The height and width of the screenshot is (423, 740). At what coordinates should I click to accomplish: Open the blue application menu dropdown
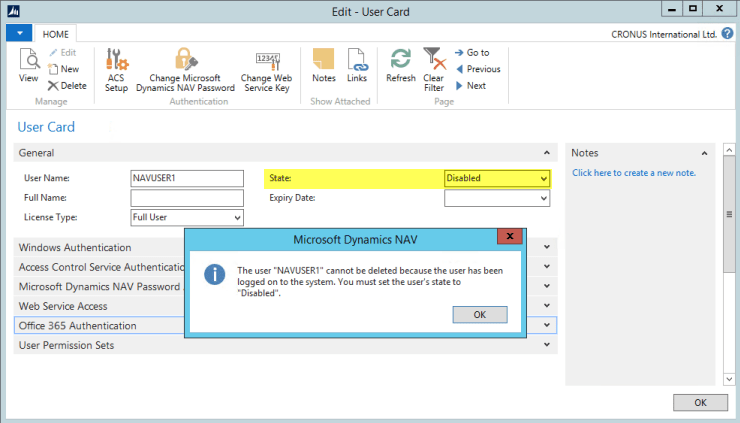tap(19, 34)
